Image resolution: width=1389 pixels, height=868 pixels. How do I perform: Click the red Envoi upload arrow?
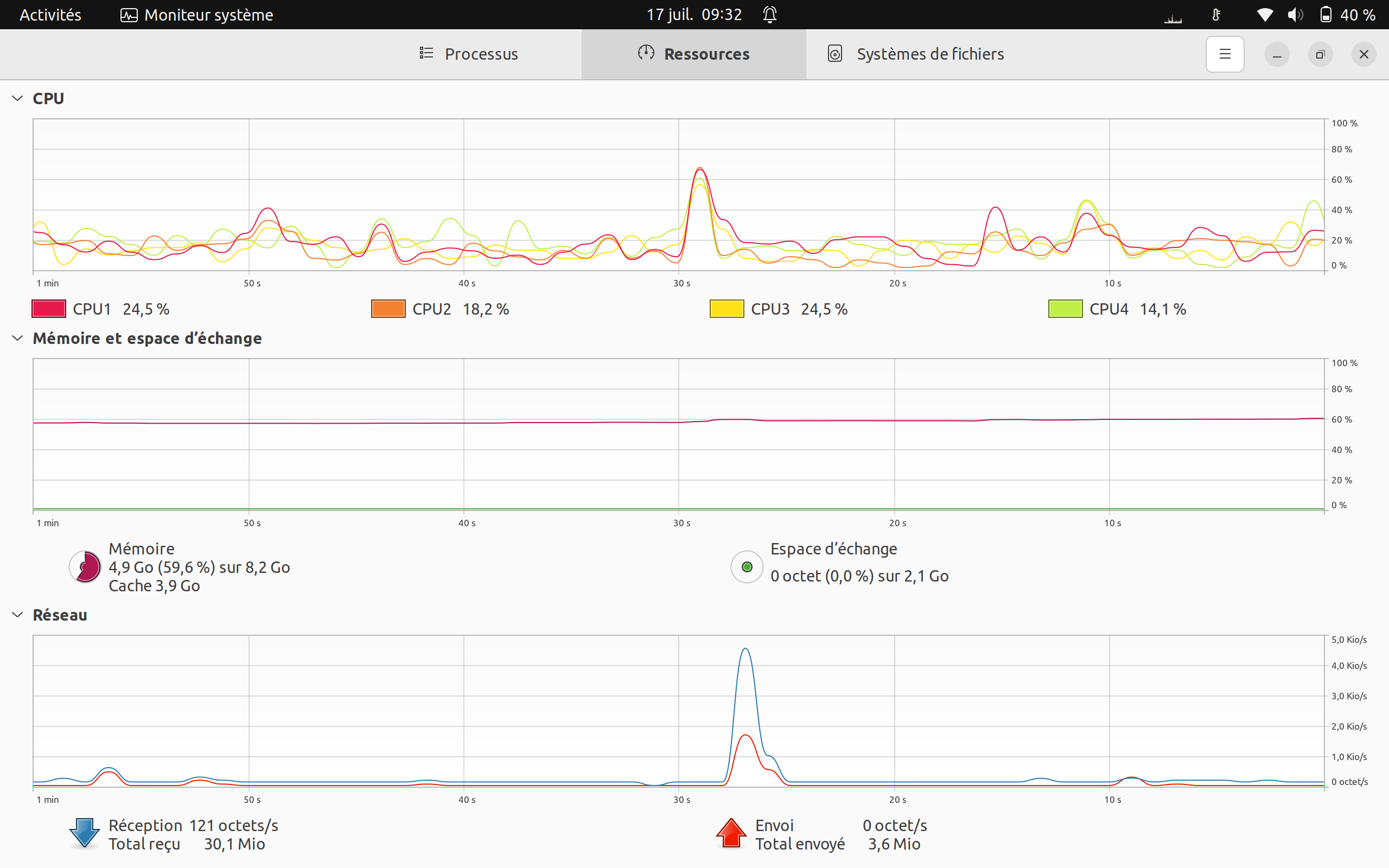[x=731, y=833]
